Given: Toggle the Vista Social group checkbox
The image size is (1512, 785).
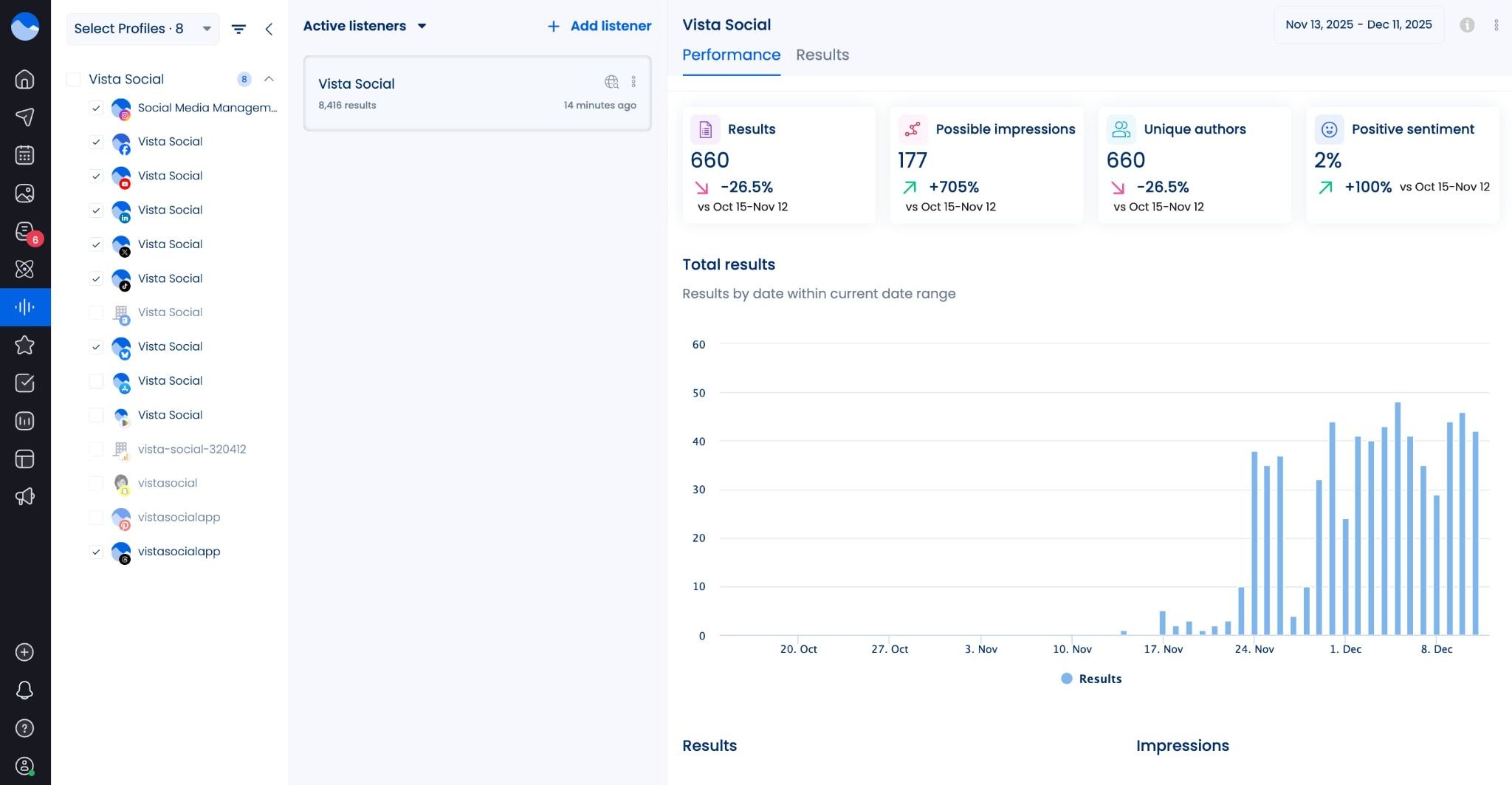Looking at the screenshot, I should [74, 79].
